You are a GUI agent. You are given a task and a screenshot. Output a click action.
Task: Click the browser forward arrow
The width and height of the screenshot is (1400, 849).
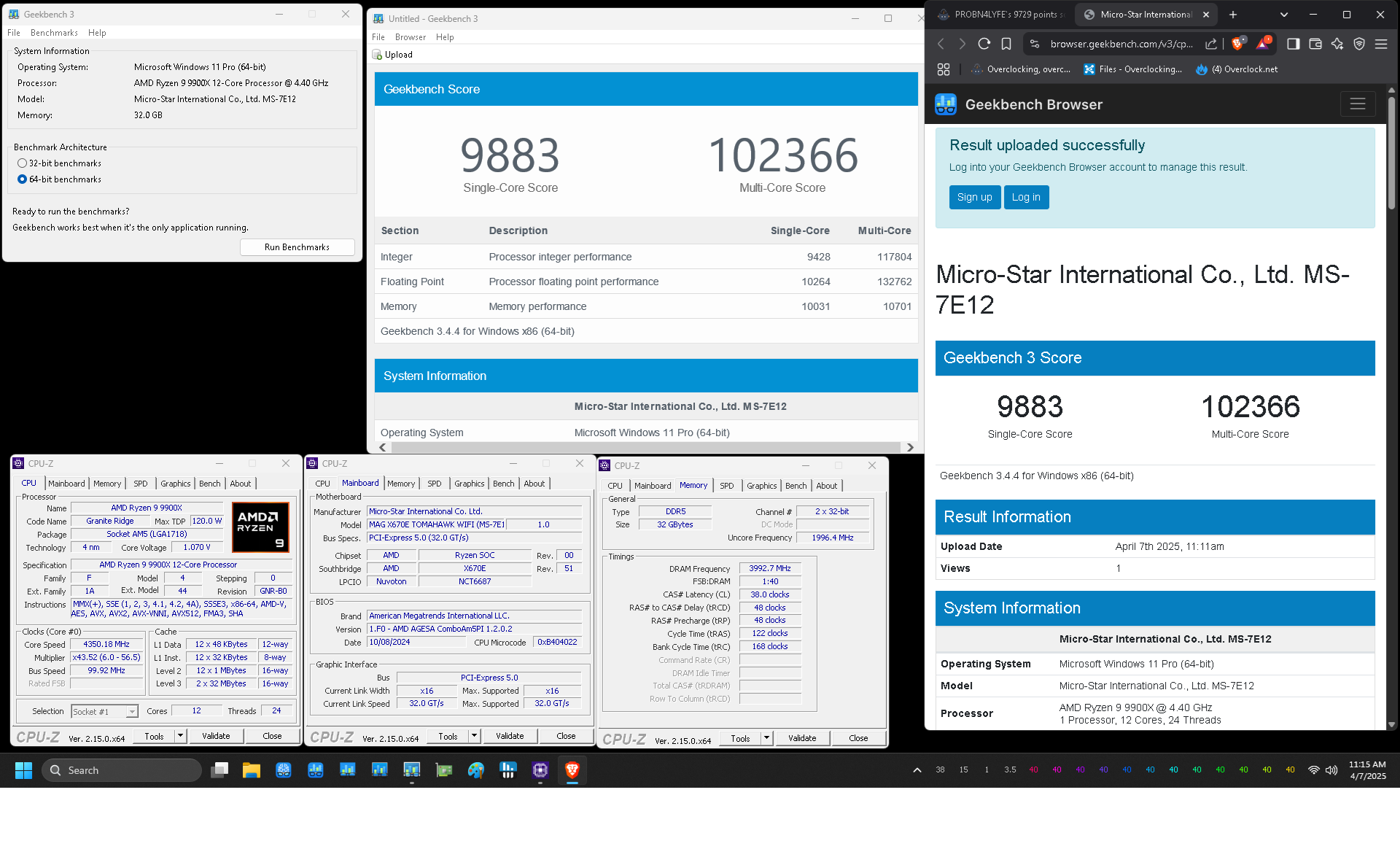pyautogui.click(x=962, y=44)
